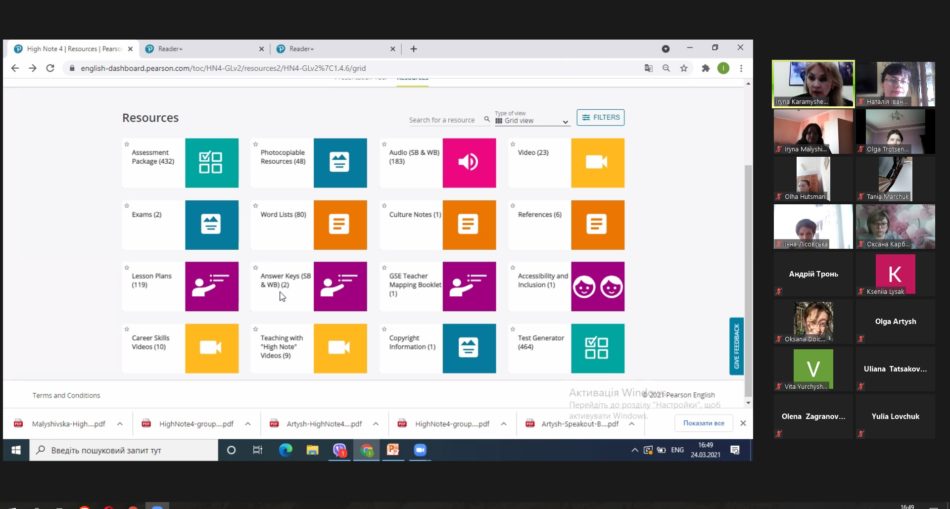Click the Photocopiable Resources icon tile
The width and height of the screenshot is (950, 509).
(340, 163)
